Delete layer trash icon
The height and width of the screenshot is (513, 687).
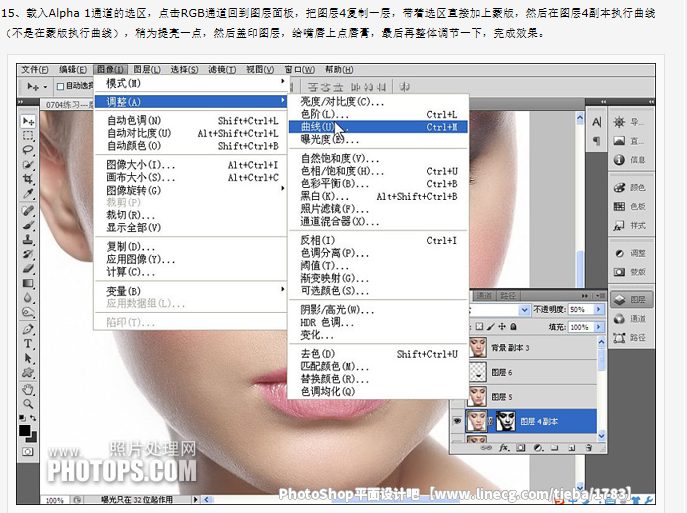[589, 448]
